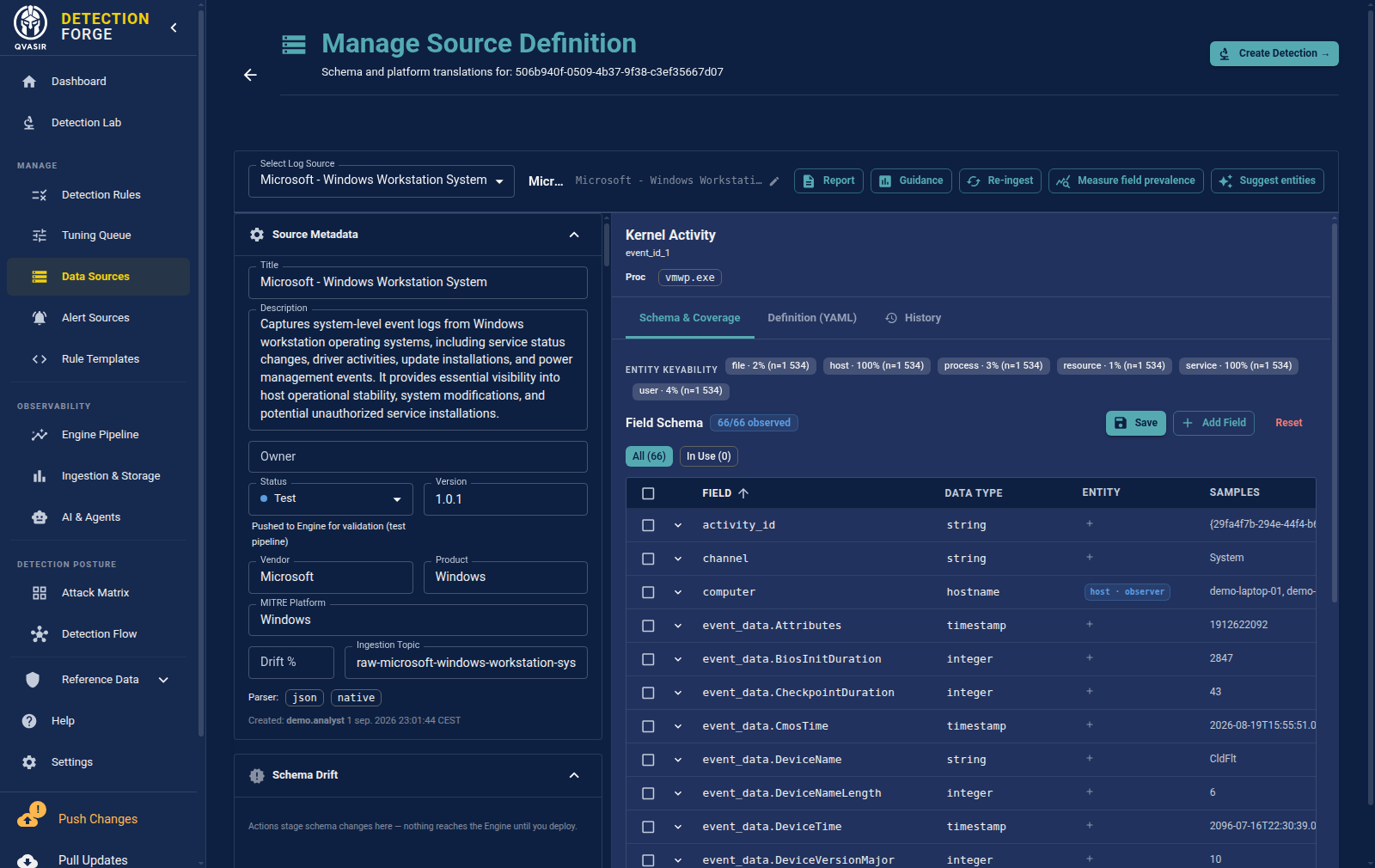Check the event_data.BiosInitDuration row checkbox

tap(648, 659)
